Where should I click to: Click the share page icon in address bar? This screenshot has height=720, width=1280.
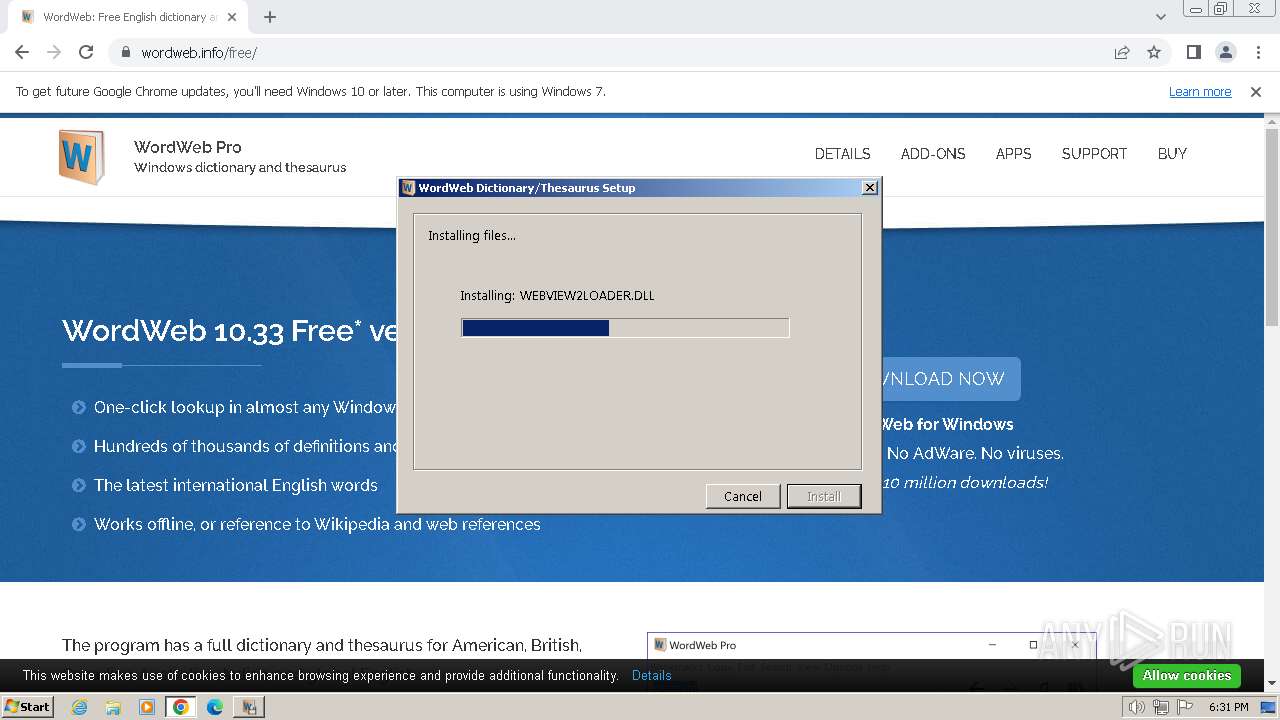pyautogui.click(x=1122, y=53)
